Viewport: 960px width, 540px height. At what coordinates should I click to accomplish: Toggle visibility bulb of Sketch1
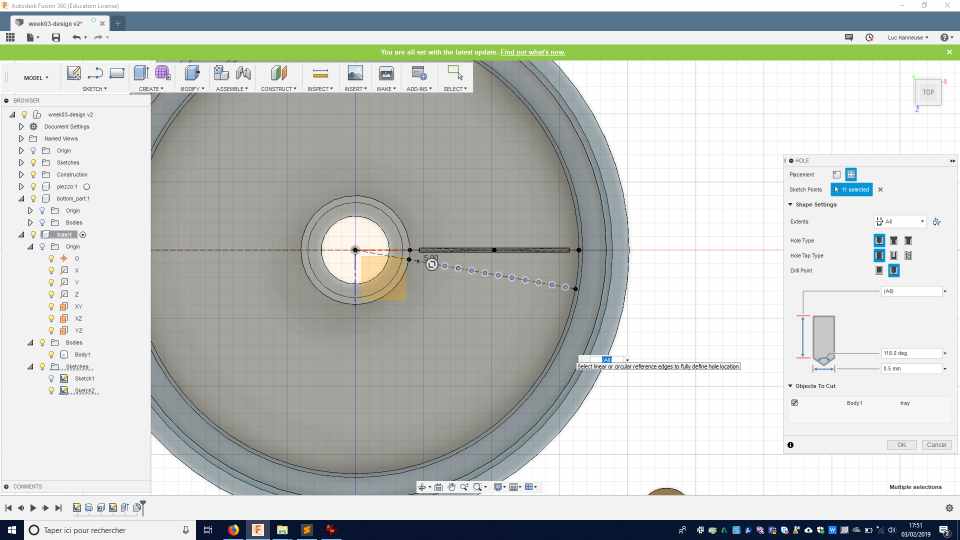[x=51, y=378]
